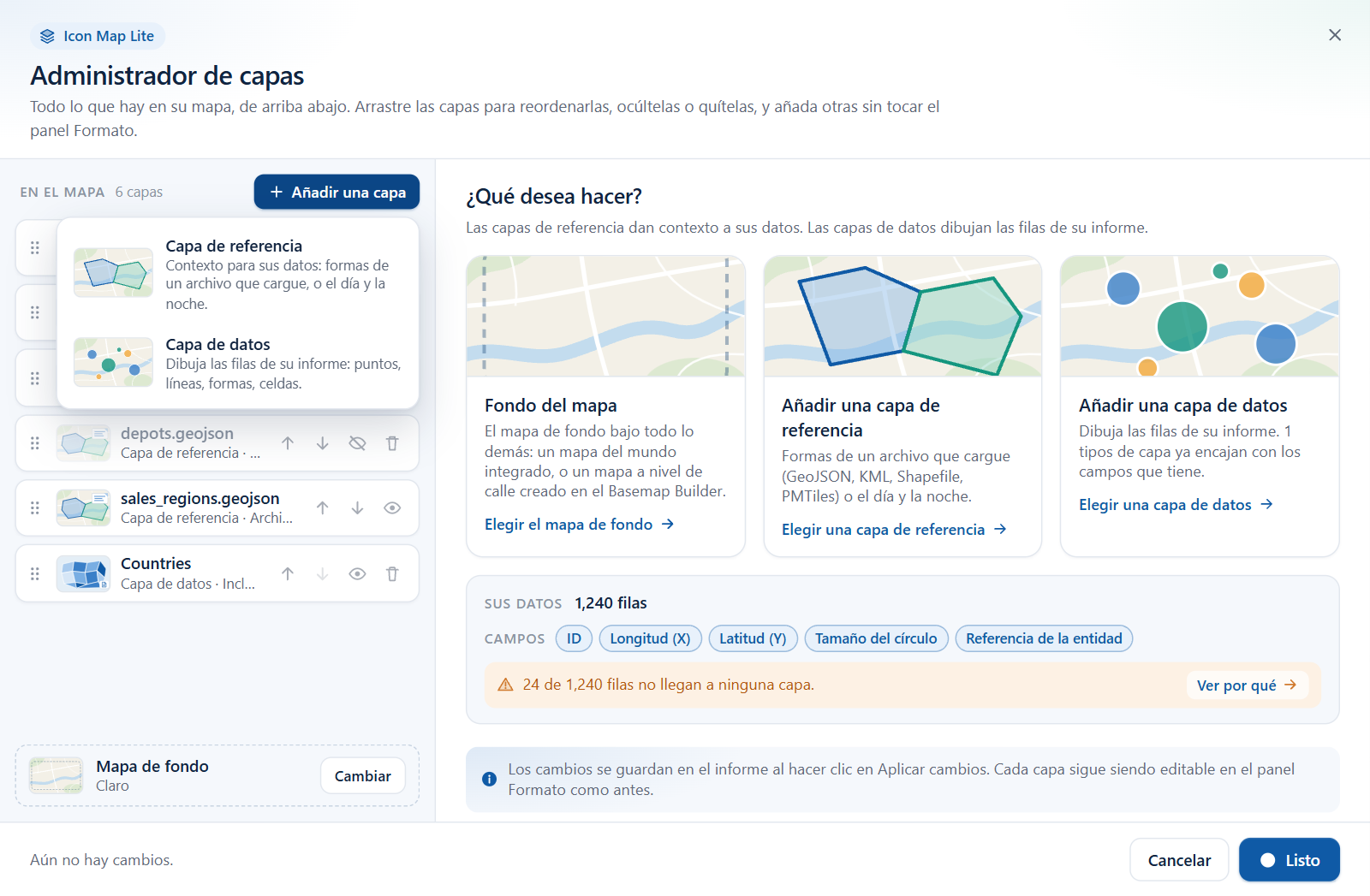Click the Countries layer thumbnail
The image size is (1370, 896).
click(83, 574)
